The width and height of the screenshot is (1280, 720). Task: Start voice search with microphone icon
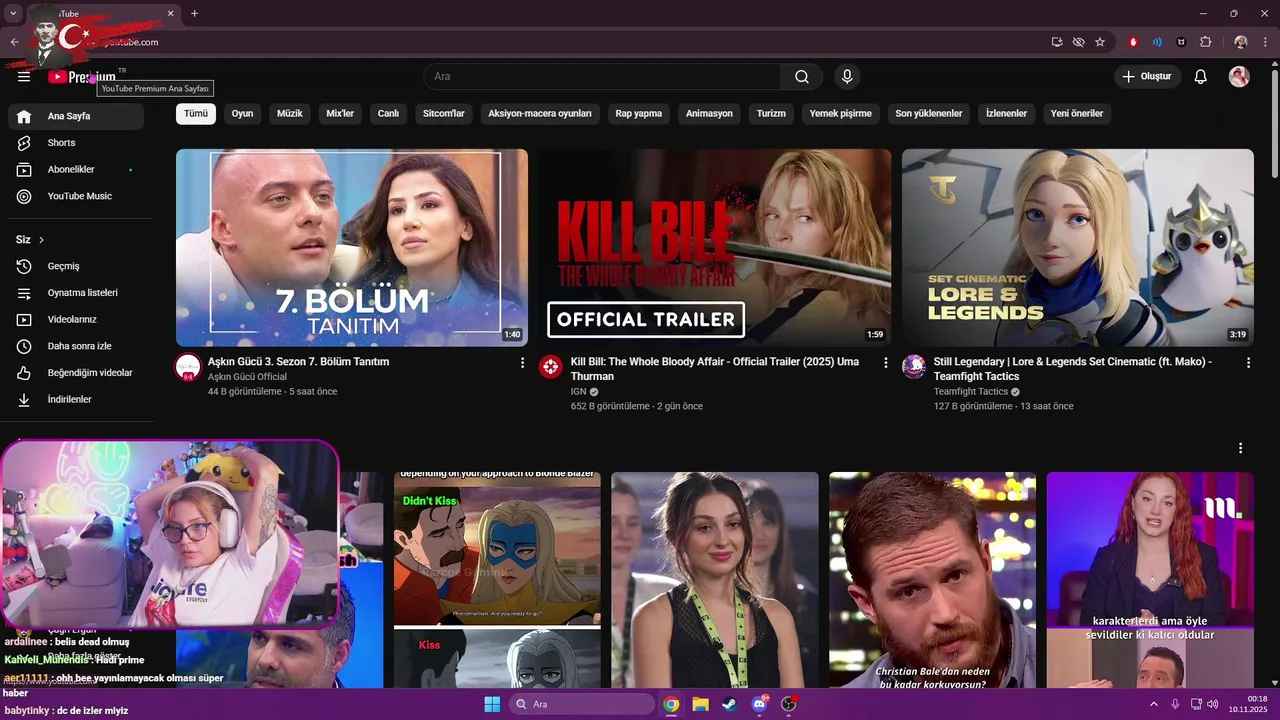tap(847, 77)
